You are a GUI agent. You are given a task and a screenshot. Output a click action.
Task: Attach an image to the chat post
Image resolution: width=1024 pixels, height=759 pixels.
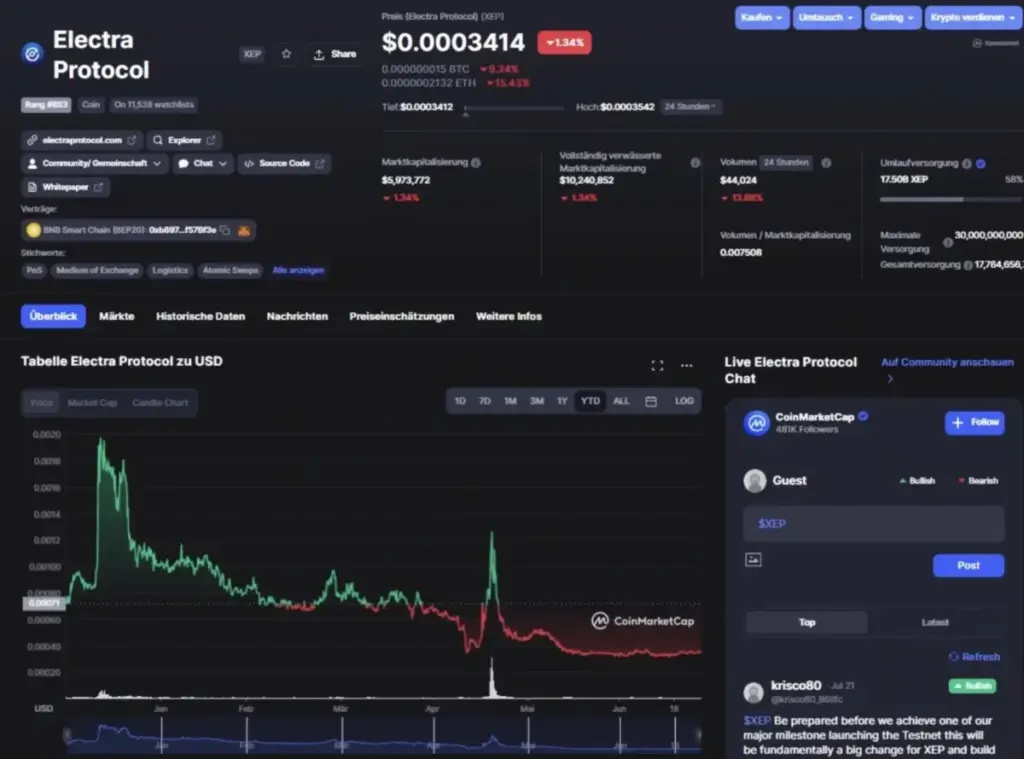pos(753,560)
